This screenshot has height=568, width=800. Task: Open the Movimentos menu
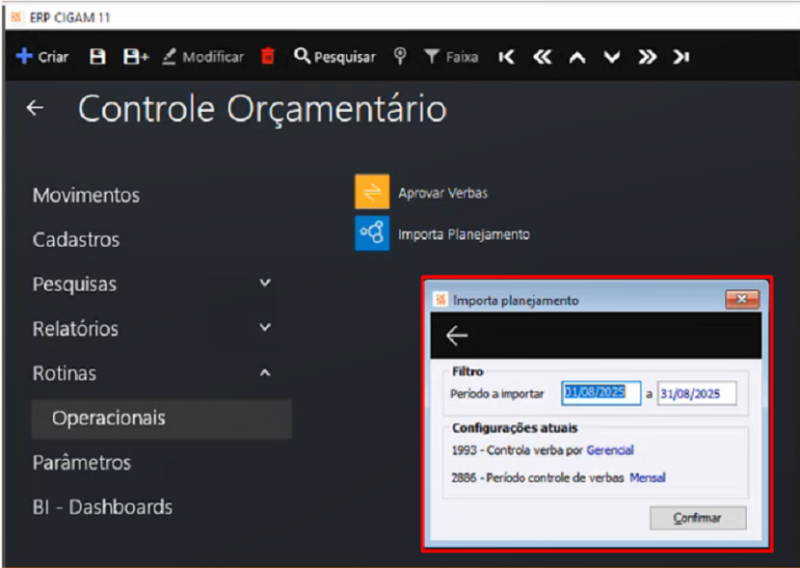86,195
